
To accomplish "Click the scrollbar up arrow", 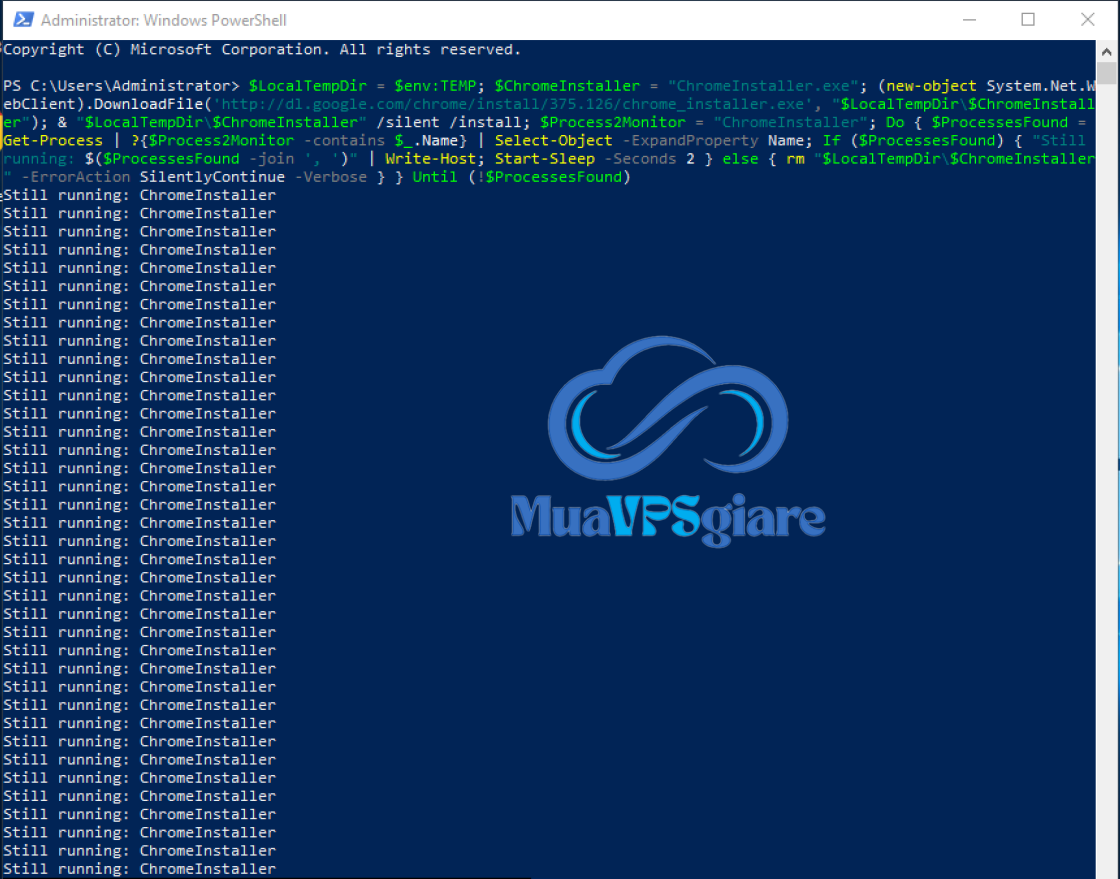I will [1107, 50].
